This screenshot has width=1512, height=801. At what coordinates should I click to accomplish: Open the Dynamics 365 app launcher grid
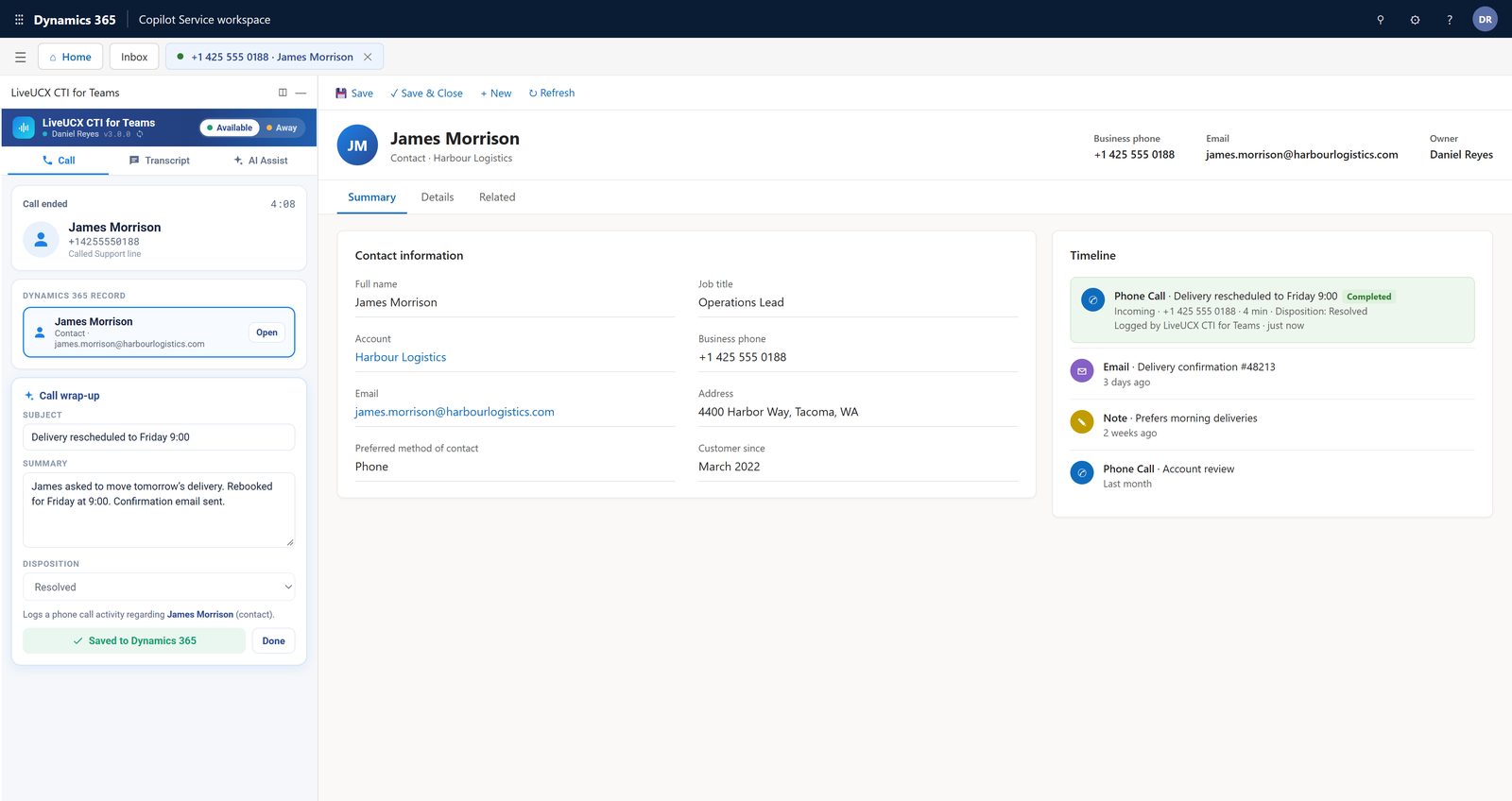(19, 19)
